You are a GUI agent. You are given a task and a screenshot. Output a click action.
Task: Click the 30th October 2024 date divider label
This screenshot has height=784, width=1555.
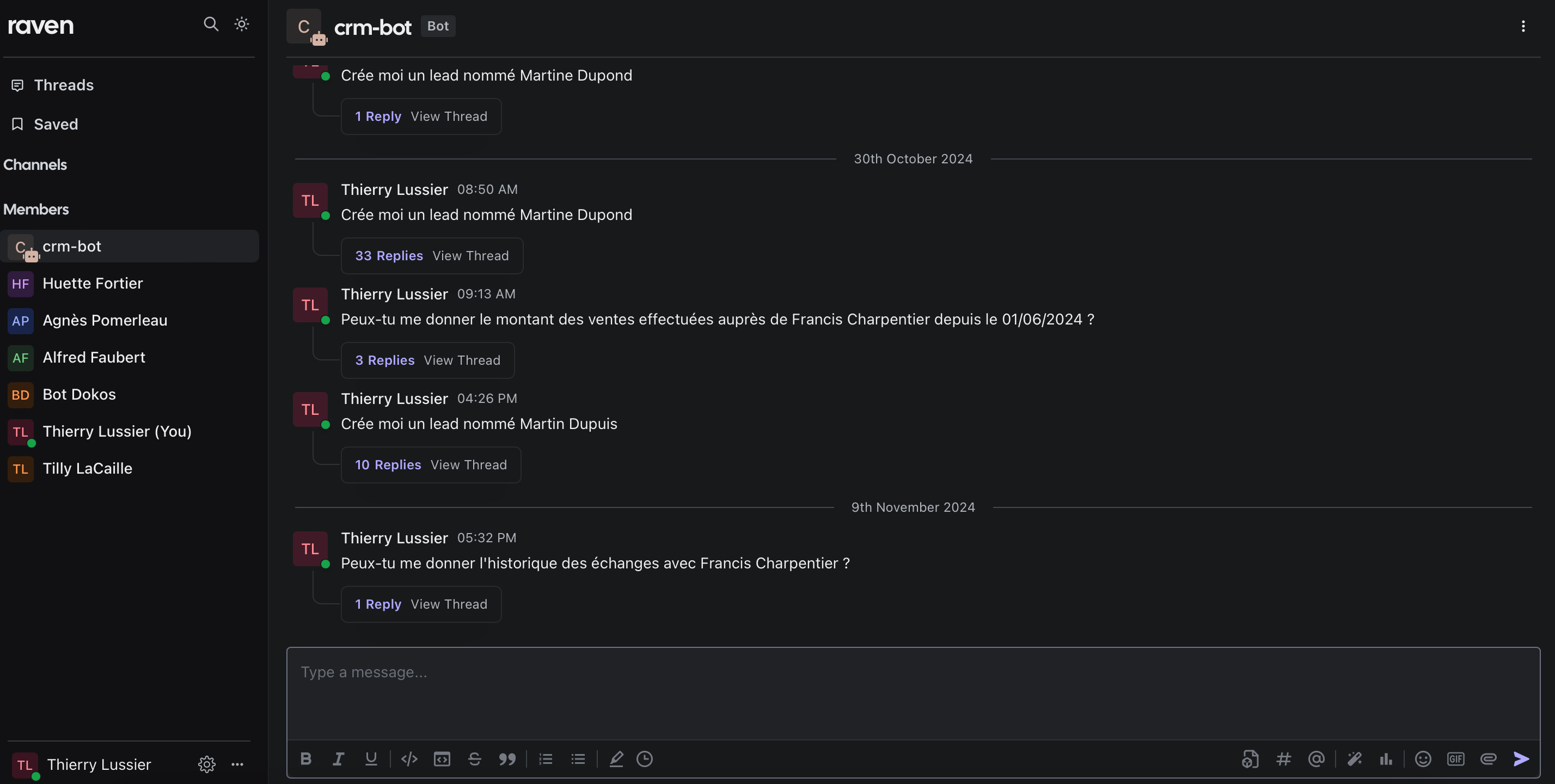coord(913,159)
